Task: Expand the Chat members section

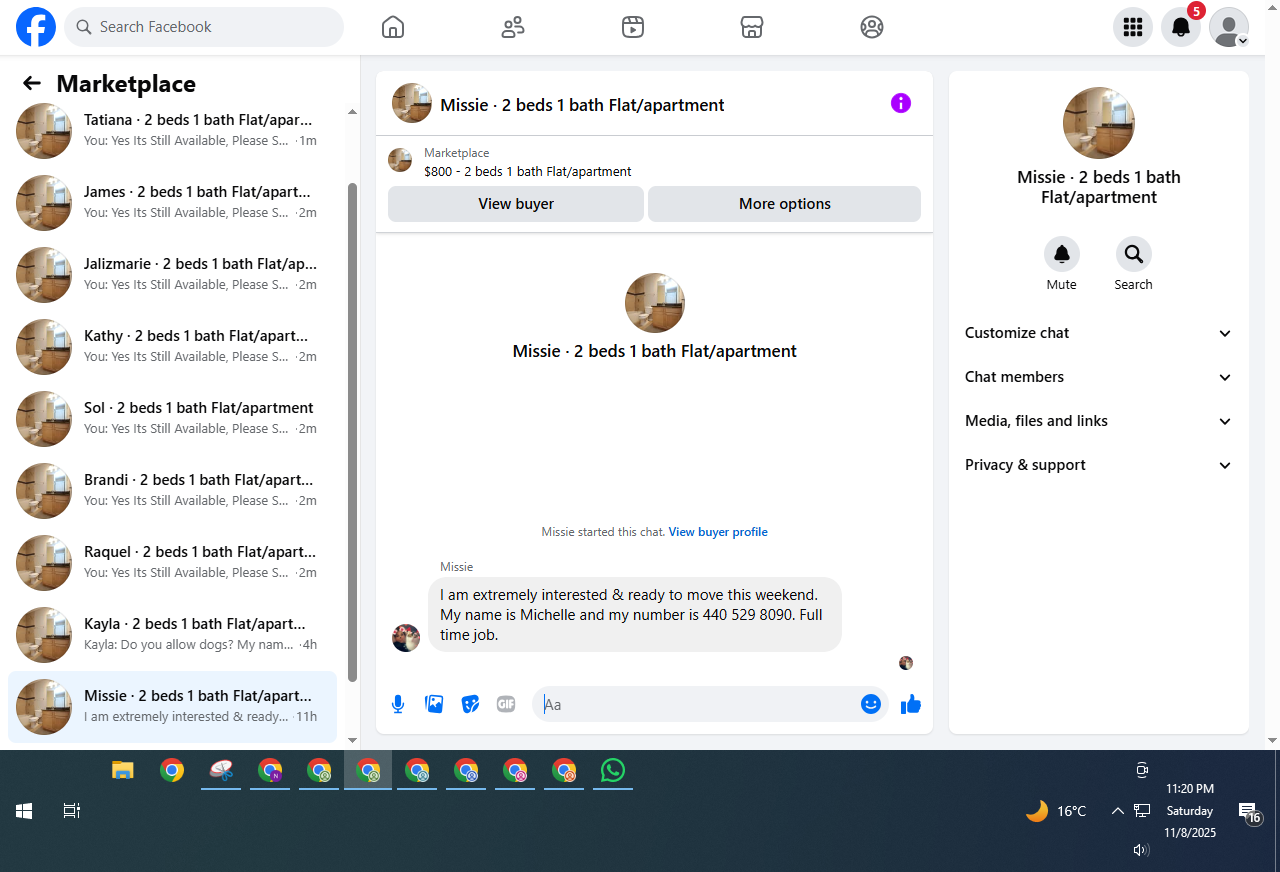Action: tap(1099, 377)
